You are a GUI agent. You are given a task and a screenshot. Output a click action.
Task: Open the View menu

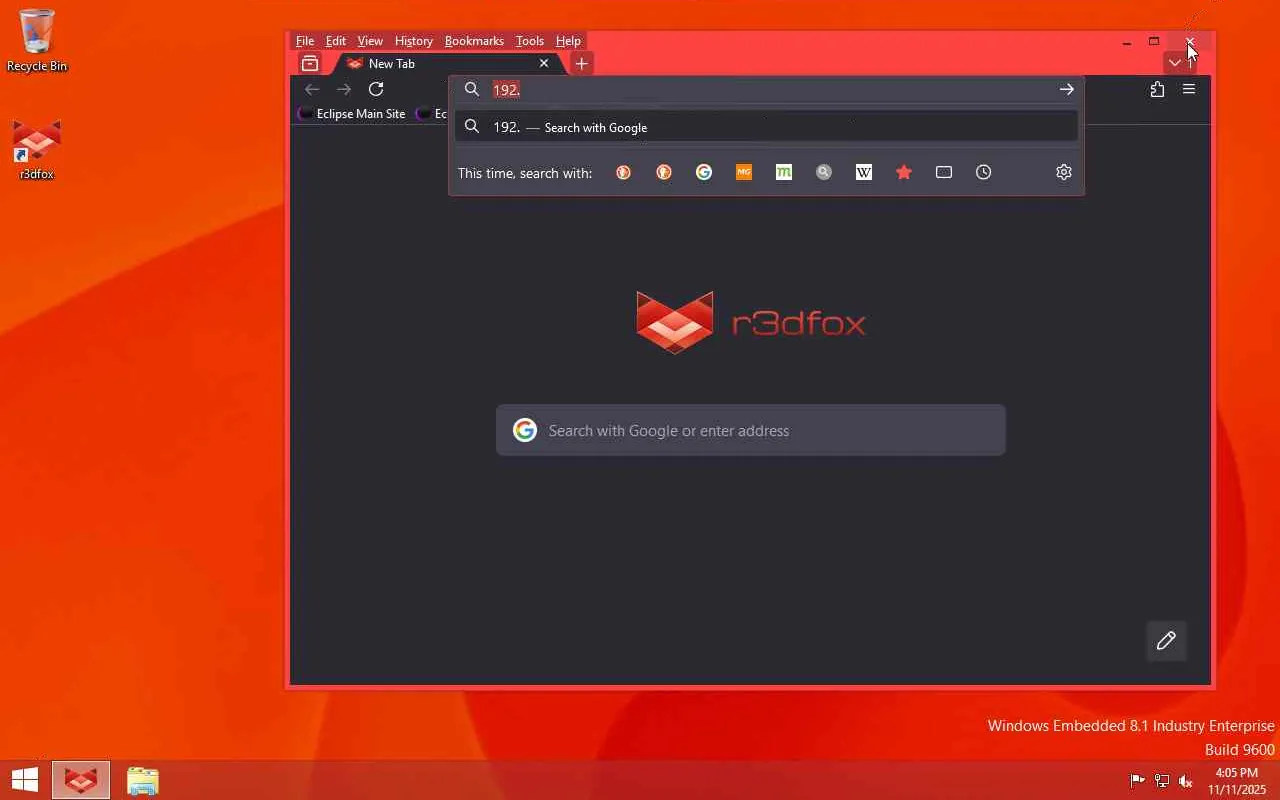click(370, 41)
